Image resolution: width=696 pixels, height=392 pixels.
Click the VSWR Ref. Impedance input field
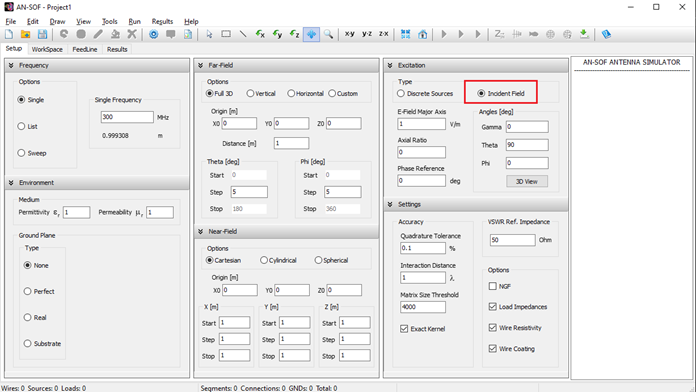click(x=512, y=240)
